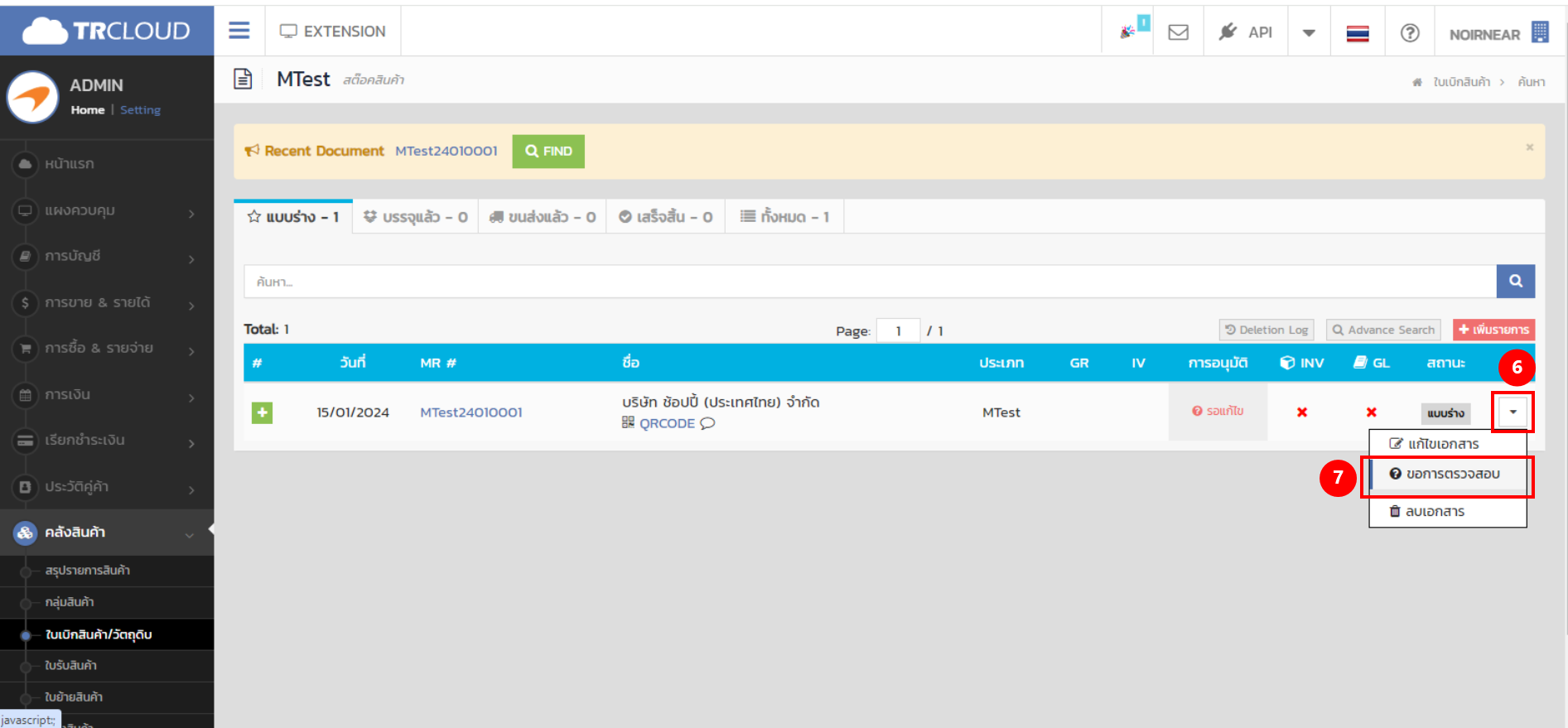Click the party notification icon
Viewport: 1568px width, 728px height.
[1128, 31]
